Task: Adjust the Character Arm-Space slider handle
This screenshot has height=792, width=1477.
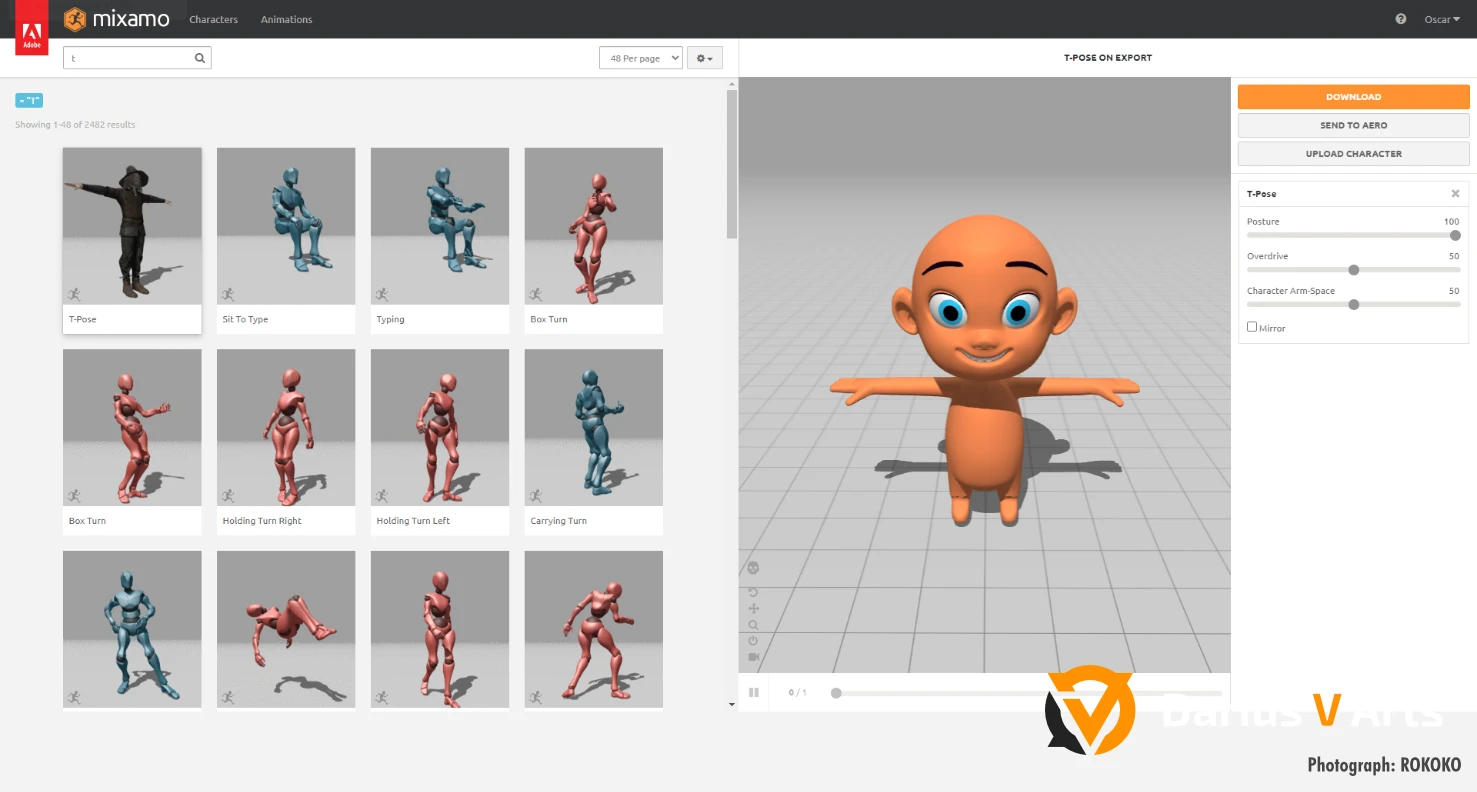Action: coord(1354,305)
